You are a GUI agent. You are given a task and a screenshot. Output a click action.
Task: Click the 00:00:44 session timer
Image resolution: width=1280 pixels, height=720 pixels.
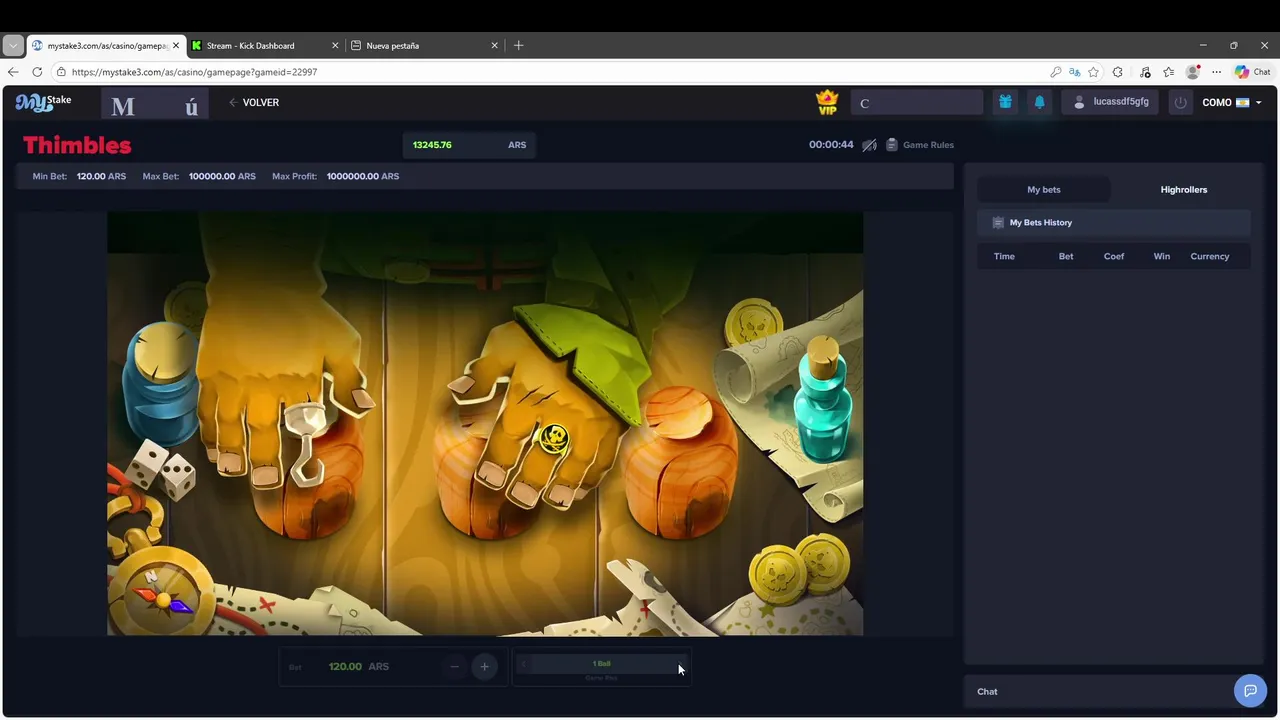click(831, 145)
